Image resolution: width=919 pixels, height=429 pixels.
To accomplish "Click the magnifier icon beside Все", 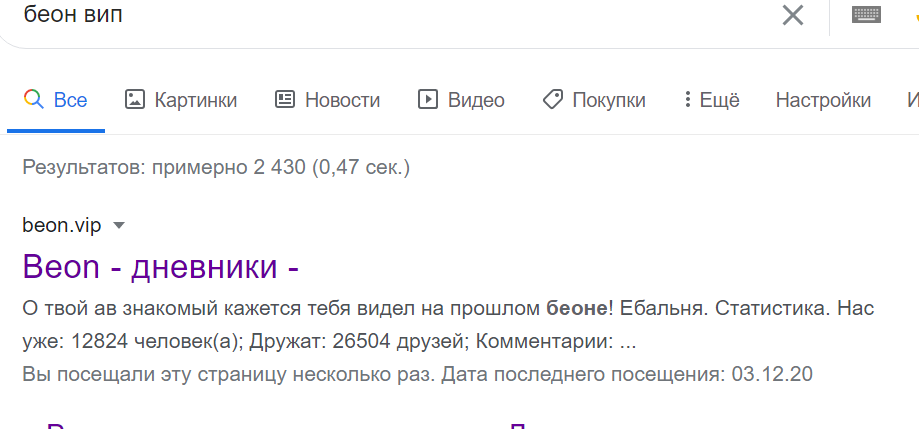I will tap(33, 100).
